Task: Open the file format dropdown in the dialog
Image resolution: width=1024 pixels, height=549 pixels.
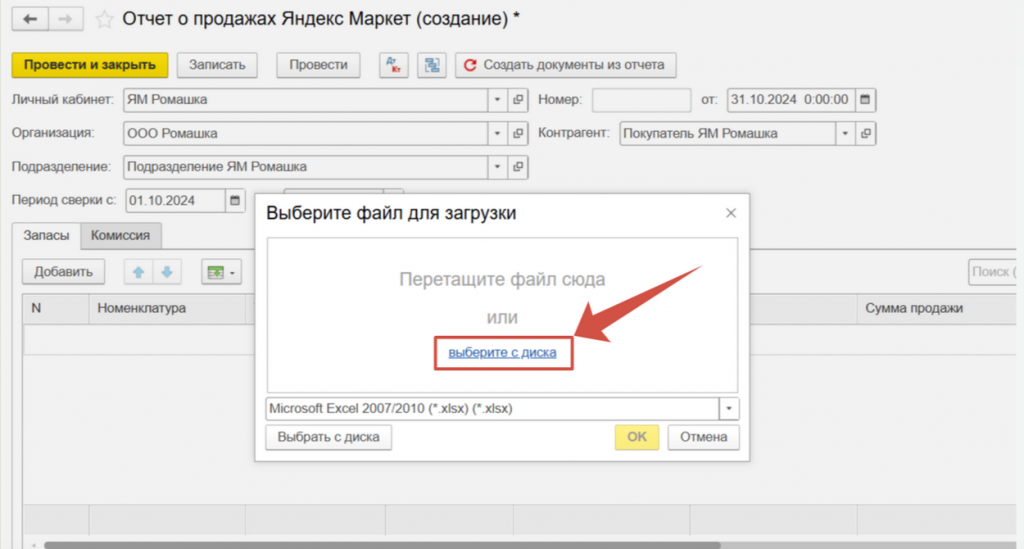Action: pyautogui.click(x=729, y=409)
